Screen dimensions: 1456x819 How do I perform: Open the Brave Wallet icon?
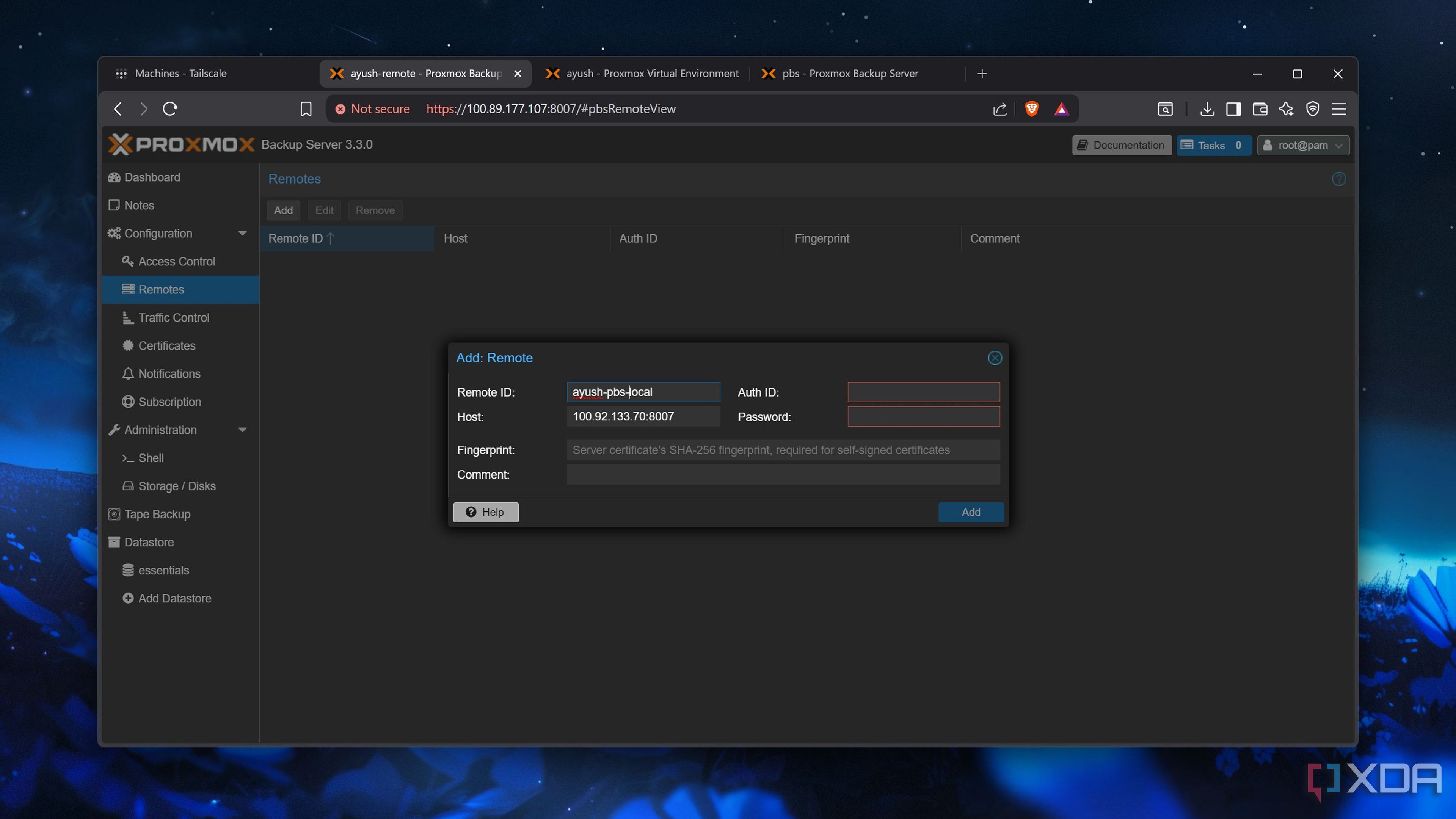[1260, 108]
